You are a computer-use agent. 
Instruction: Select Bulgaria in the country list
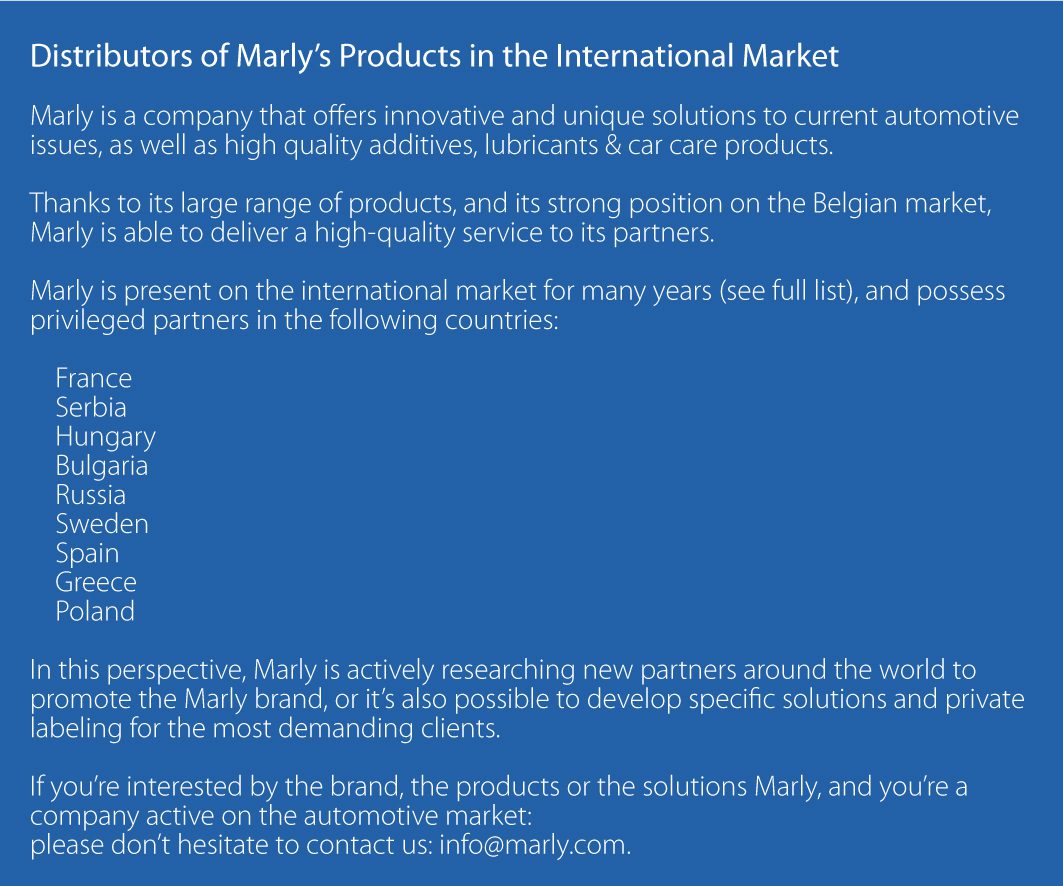[x=102, y=466]
